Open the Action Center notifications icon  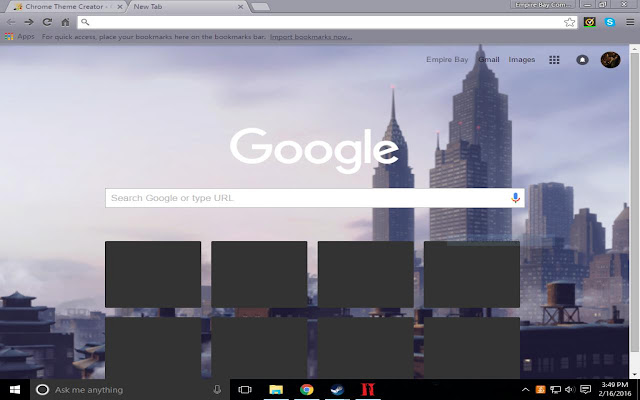[585, 390]
